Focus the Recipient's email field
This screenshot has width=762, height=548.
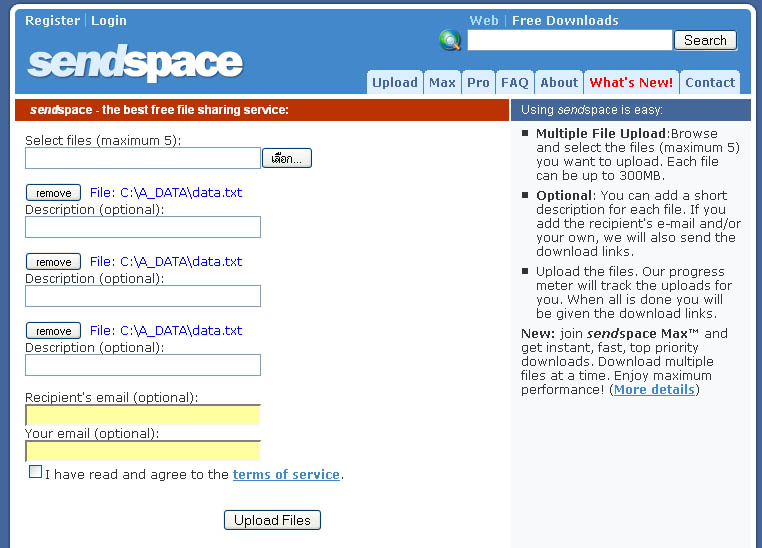click(143, 415)
